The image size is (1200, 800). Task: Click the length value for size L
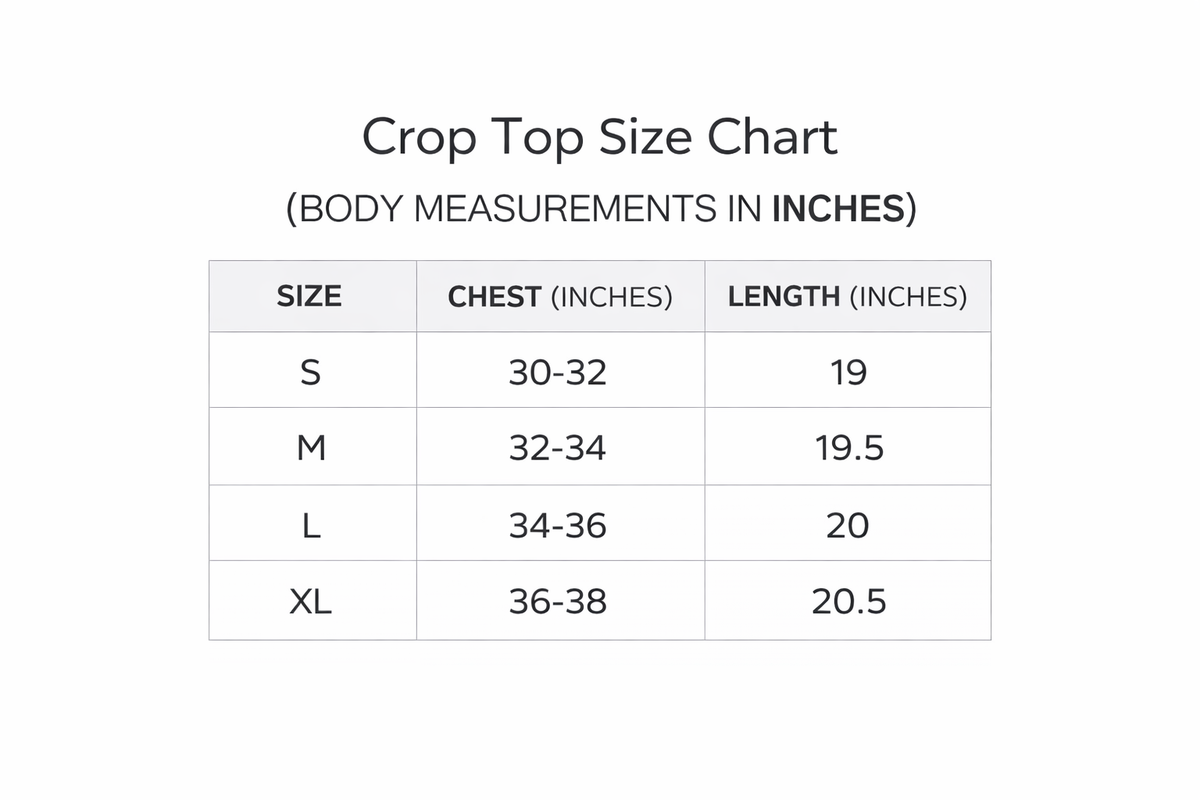pyautogui.click(x=847, y=525)
